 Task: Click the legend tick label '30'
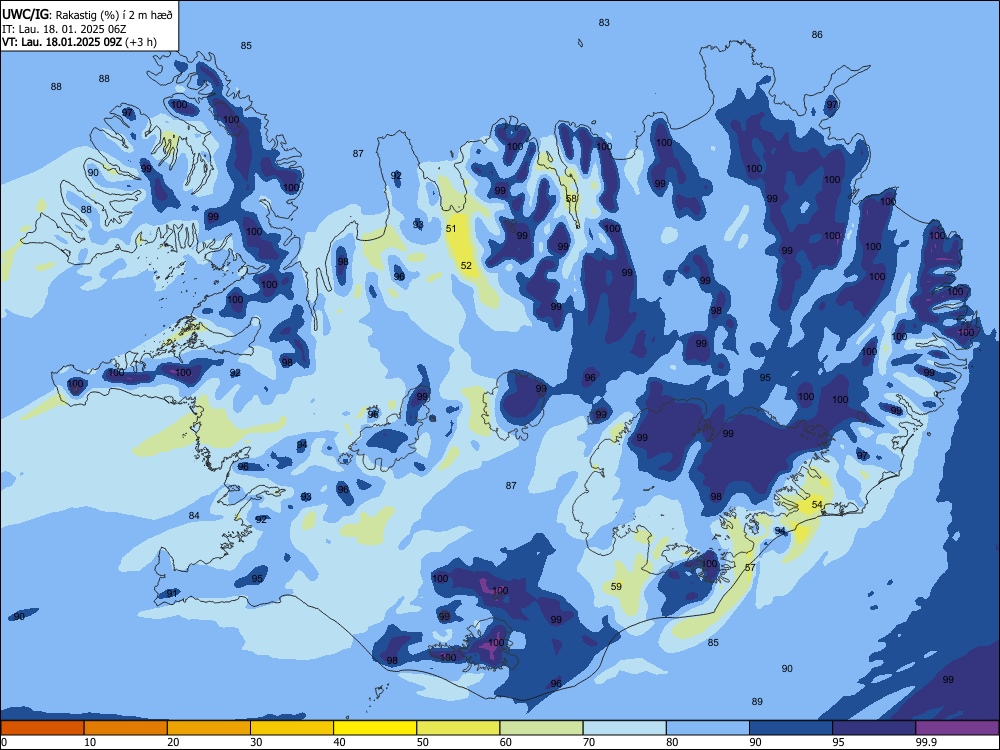(256, 742)
